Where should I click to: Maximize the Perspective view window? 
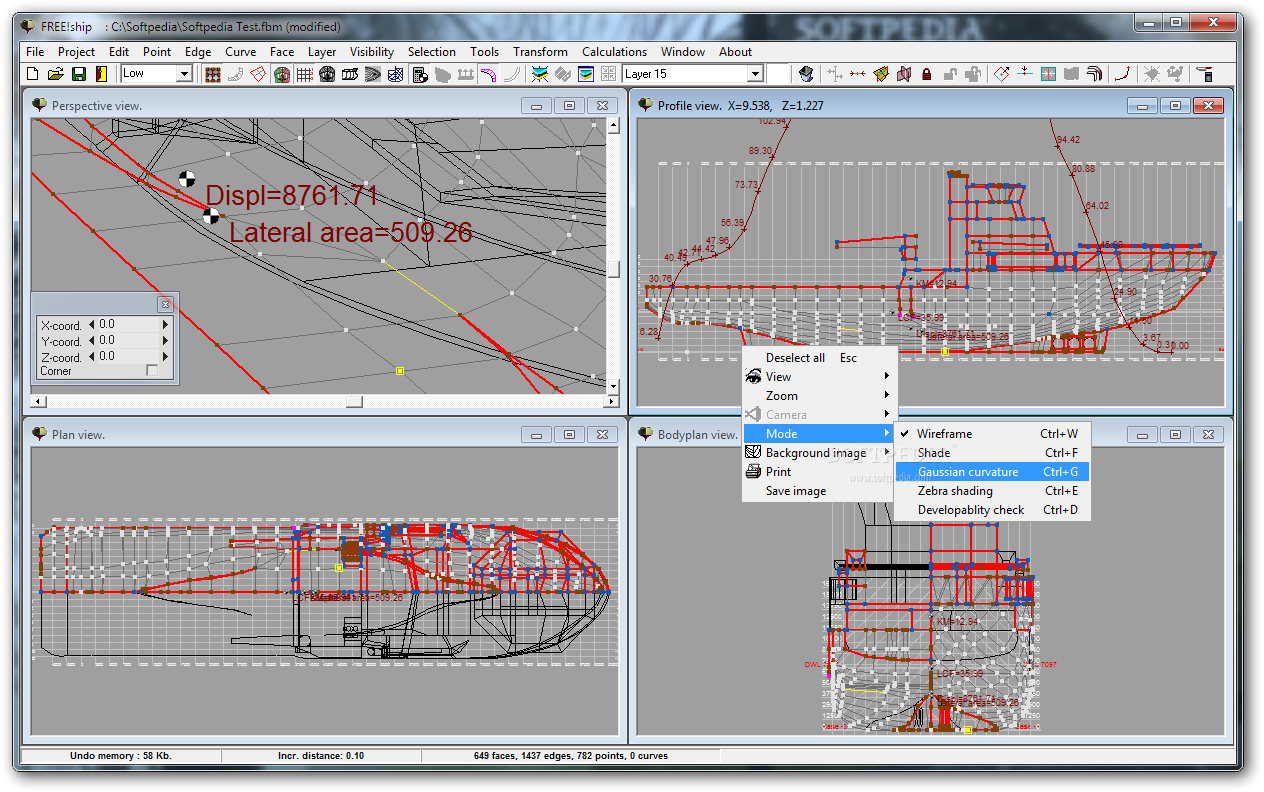pyautogui.click(x=569, y=105)
